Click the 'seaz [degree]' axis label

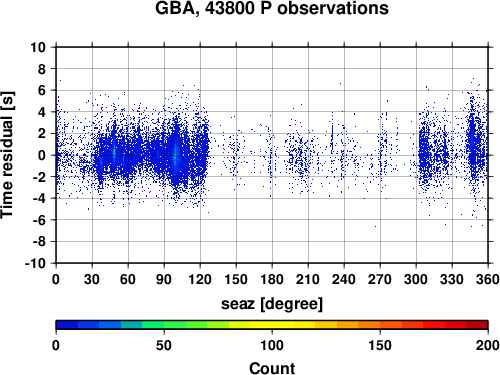(272, 304)
